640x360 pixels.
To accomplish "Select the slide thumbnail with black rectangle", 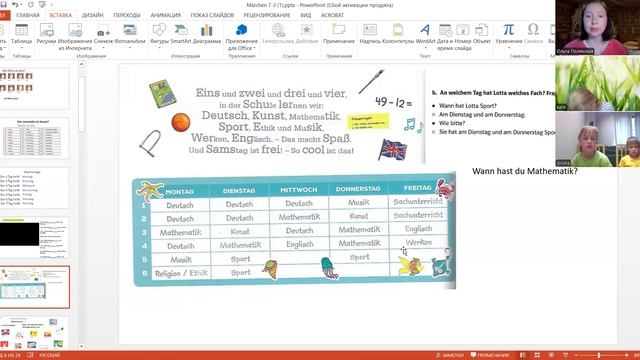I will (35, 238).
